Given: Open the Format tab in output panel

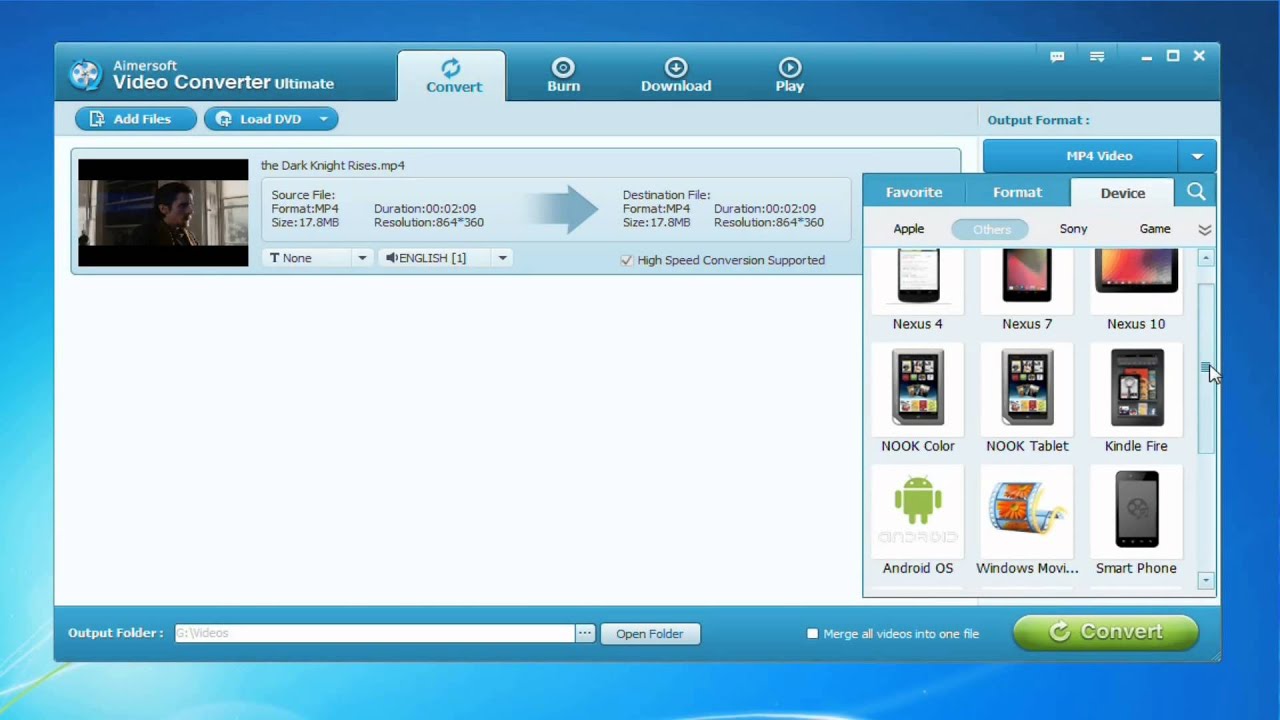Looking at the screenshot, I should (x=1017, y=192).
